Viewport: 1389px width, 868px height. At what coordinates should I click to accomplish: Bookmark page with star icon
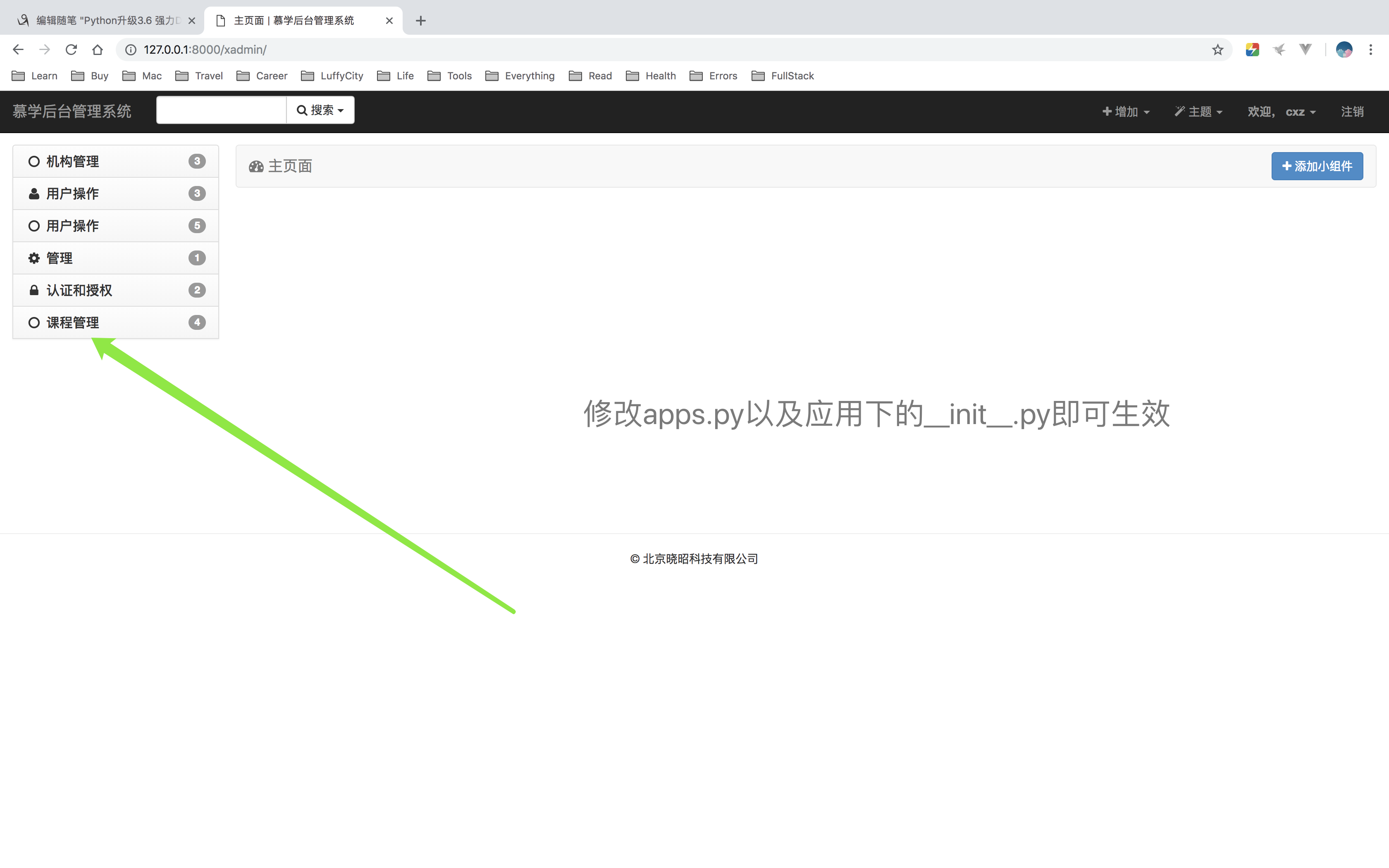pyautogui.click(x=1217, y=50)
